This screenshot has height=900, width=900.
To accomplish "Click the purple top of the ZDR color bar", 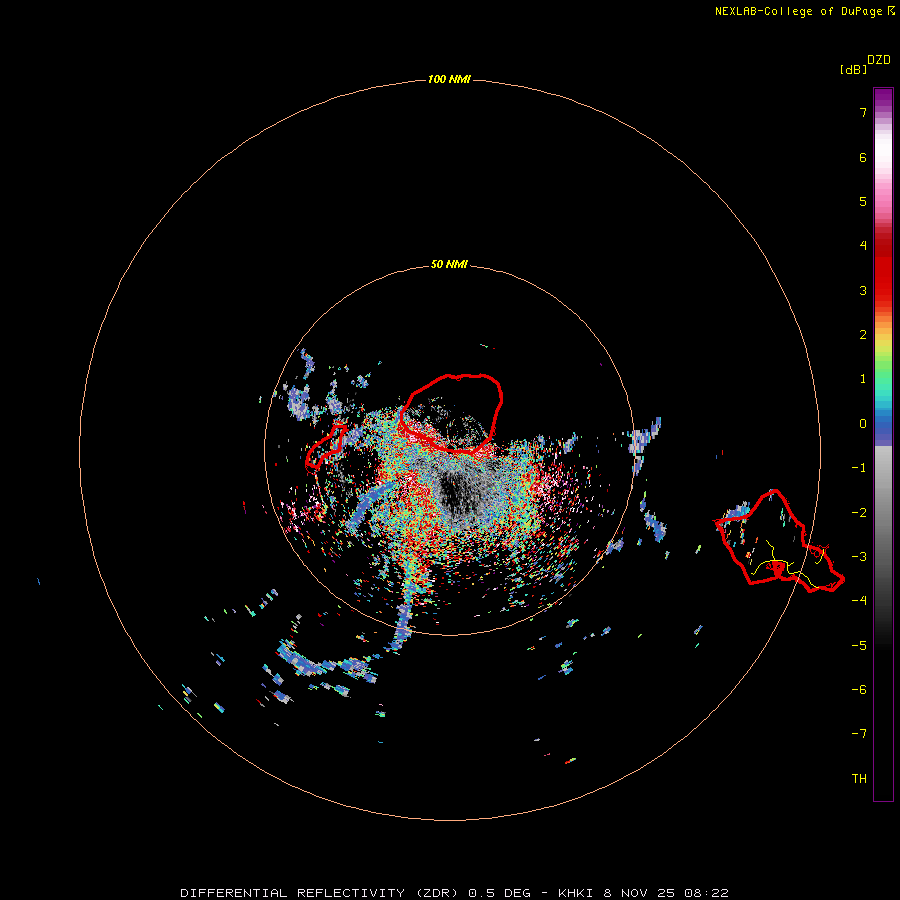I will click(883, 98).
